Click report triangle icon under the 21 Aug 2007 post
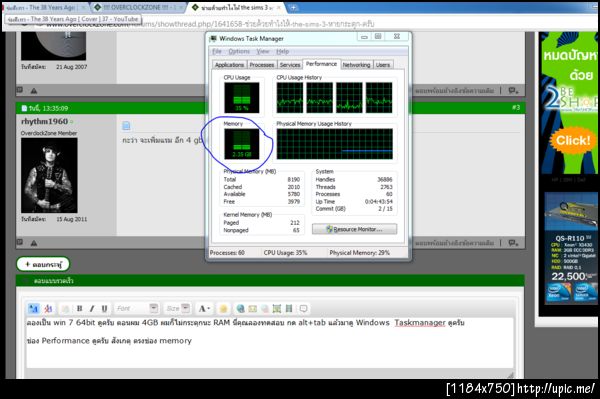600x399 pixels. click(34, 91)
